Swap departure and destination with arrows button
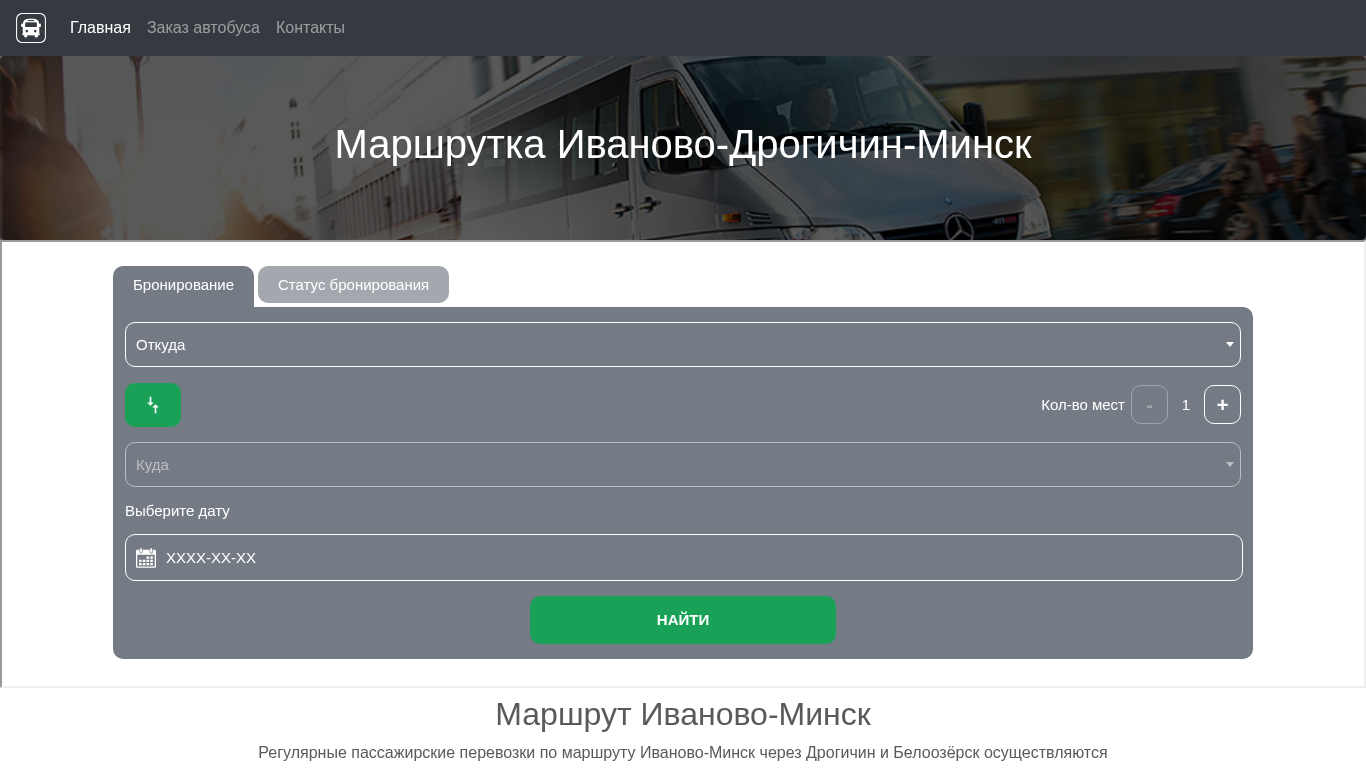The height and width of the screenshot is (768, 1366). 153,405
